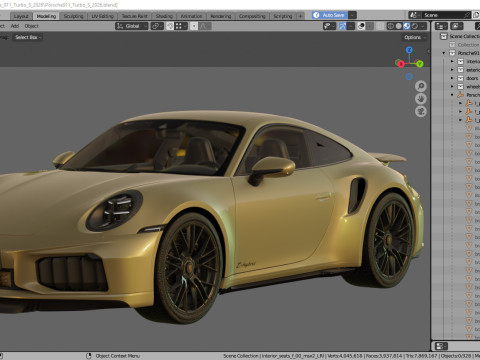
Task: Switch to the Scripting workspace tab
Action: (x=283, y=16)
